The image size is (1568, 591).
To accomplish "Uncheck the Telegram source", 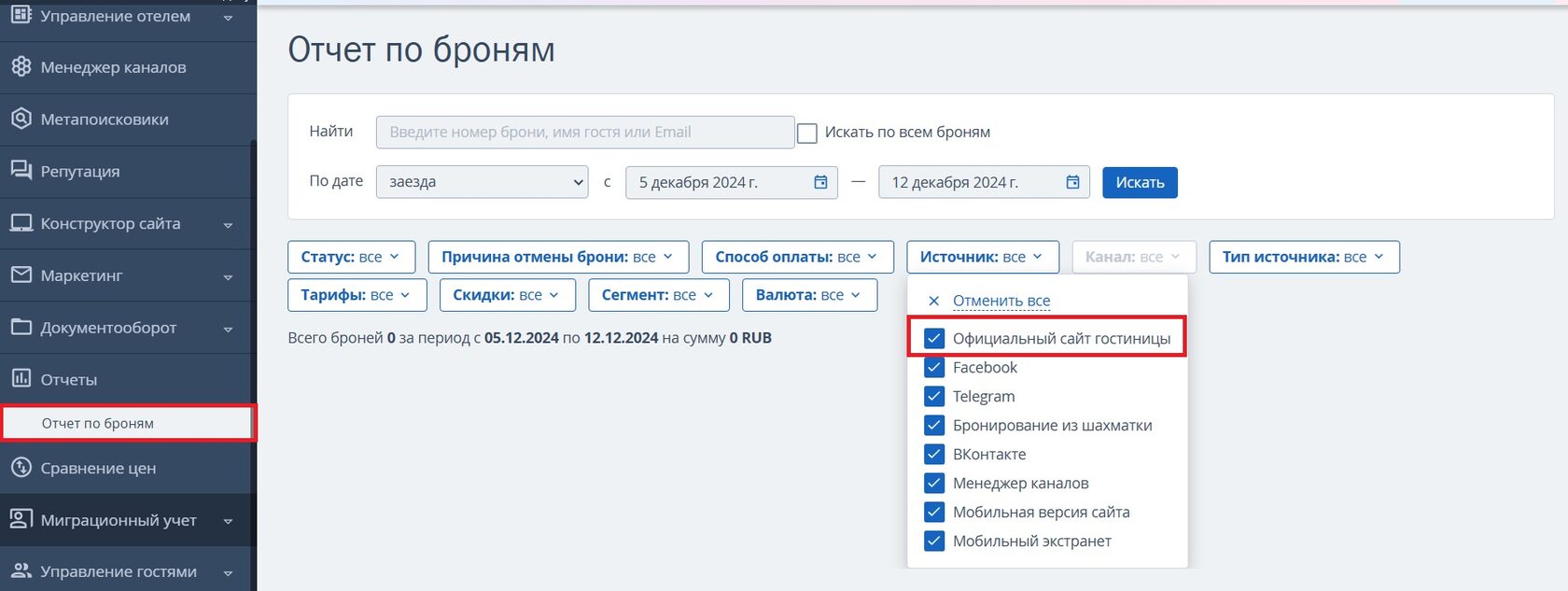I will pos(934,396).
